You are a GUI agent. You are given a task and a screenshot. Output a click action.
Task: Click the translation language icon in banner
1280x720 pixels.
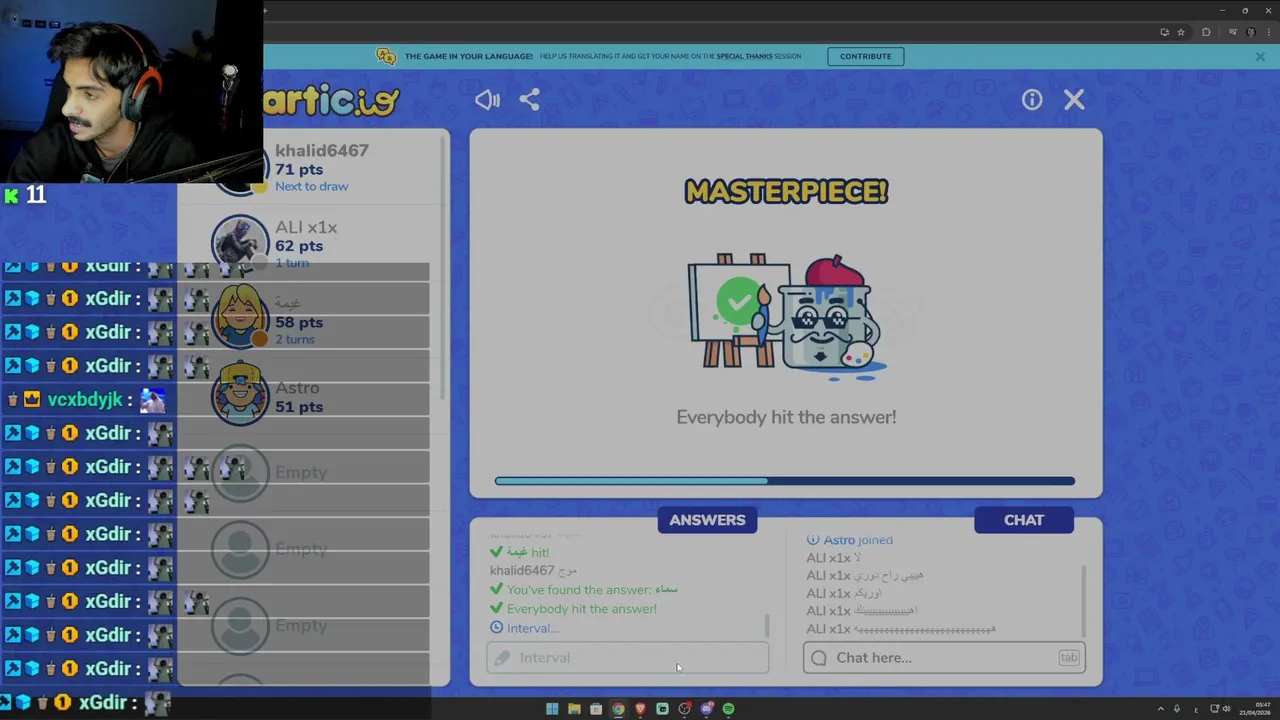tap(386, 56)
